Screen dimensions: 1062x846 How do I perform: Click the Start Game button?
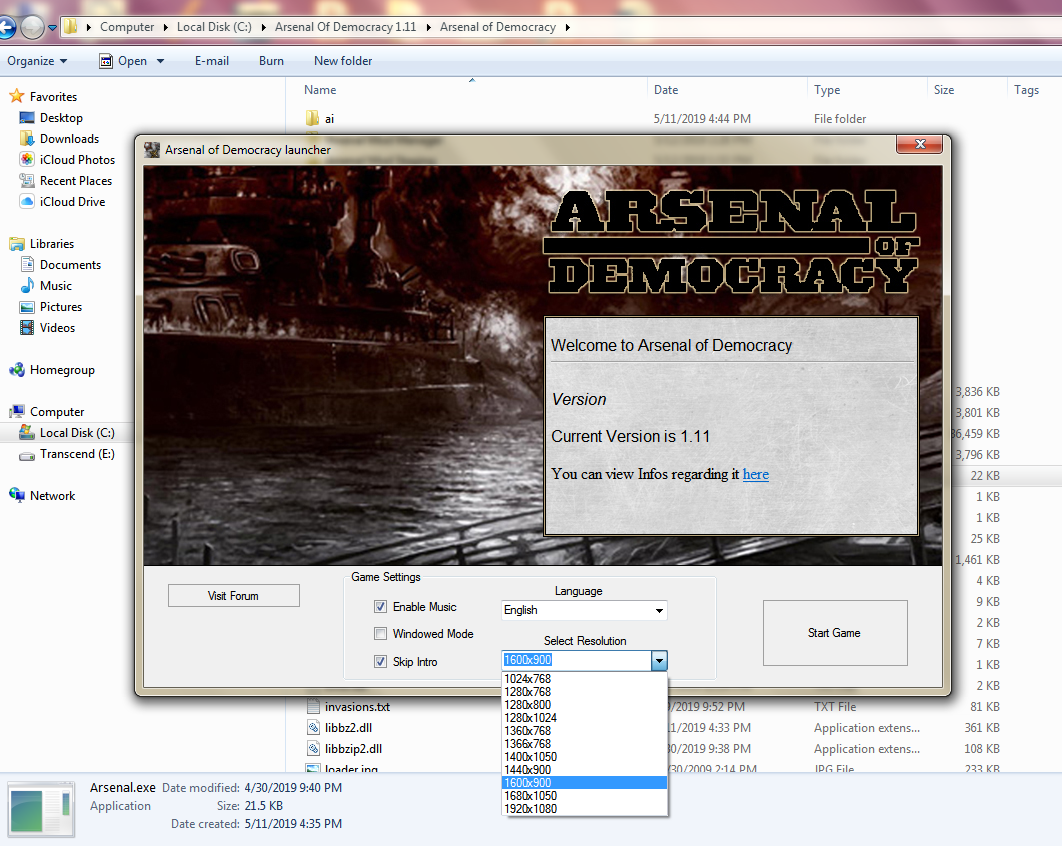pyautogui.click(x=834, y=633)
